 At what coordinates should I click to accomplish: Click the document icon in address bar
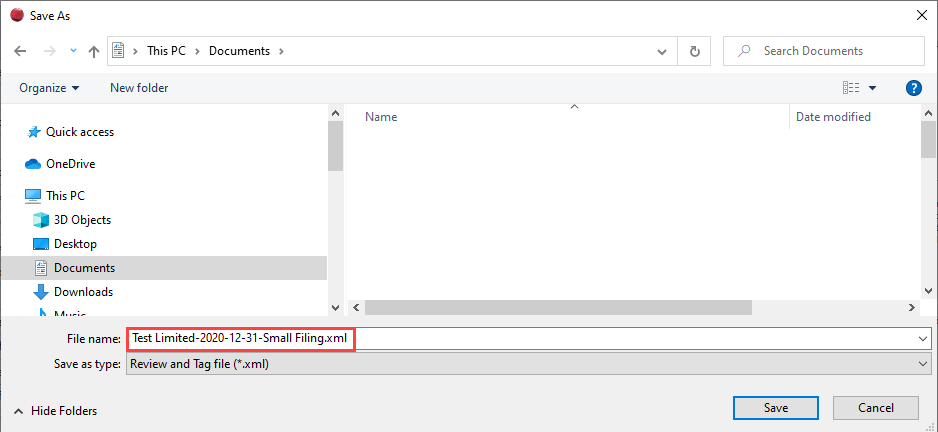click(x=118, y=51)
